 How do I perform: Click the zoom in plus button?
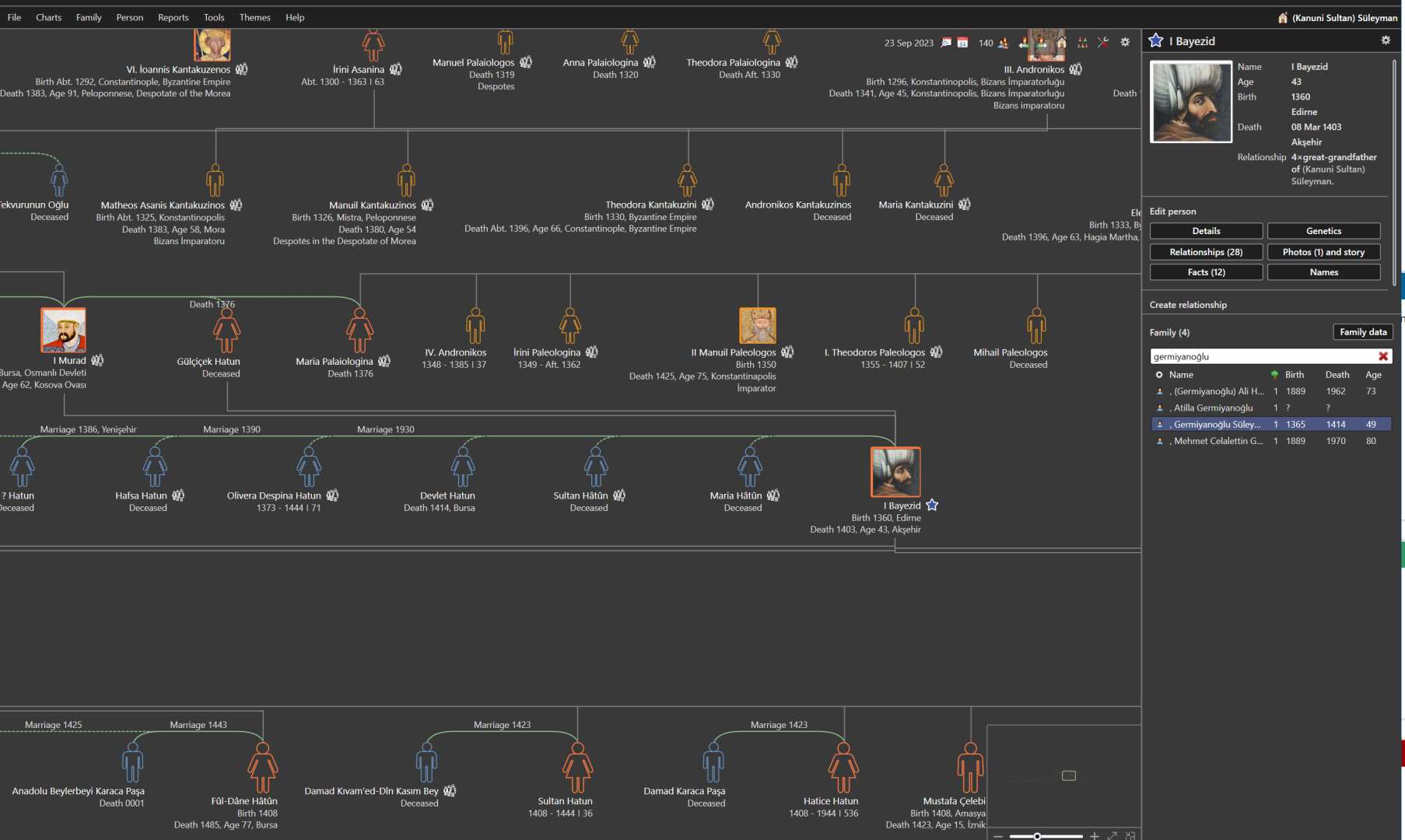tap(1095, 835)
